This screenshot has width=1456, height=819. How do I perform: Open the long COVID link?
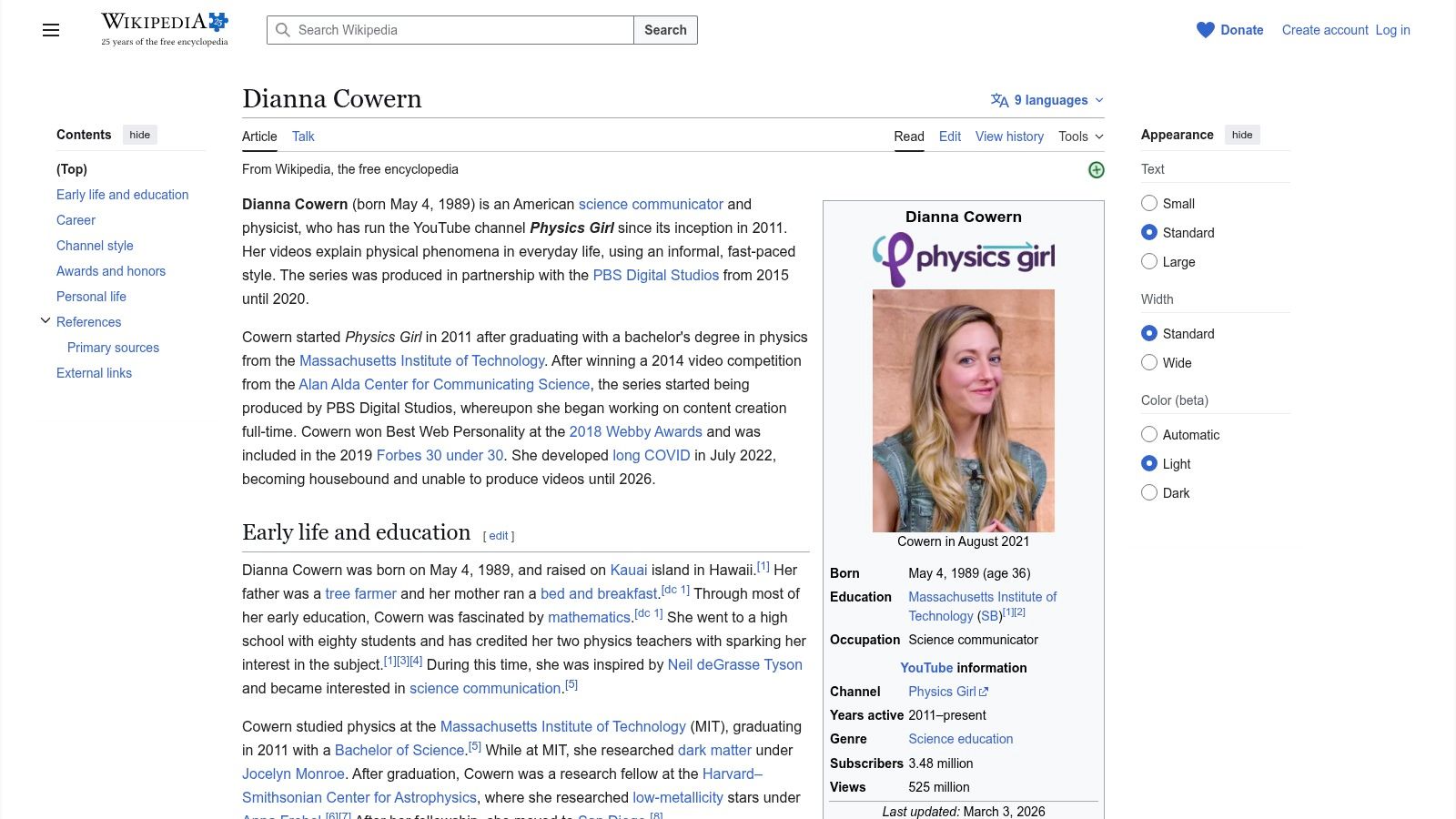click(x=652, y=455)
